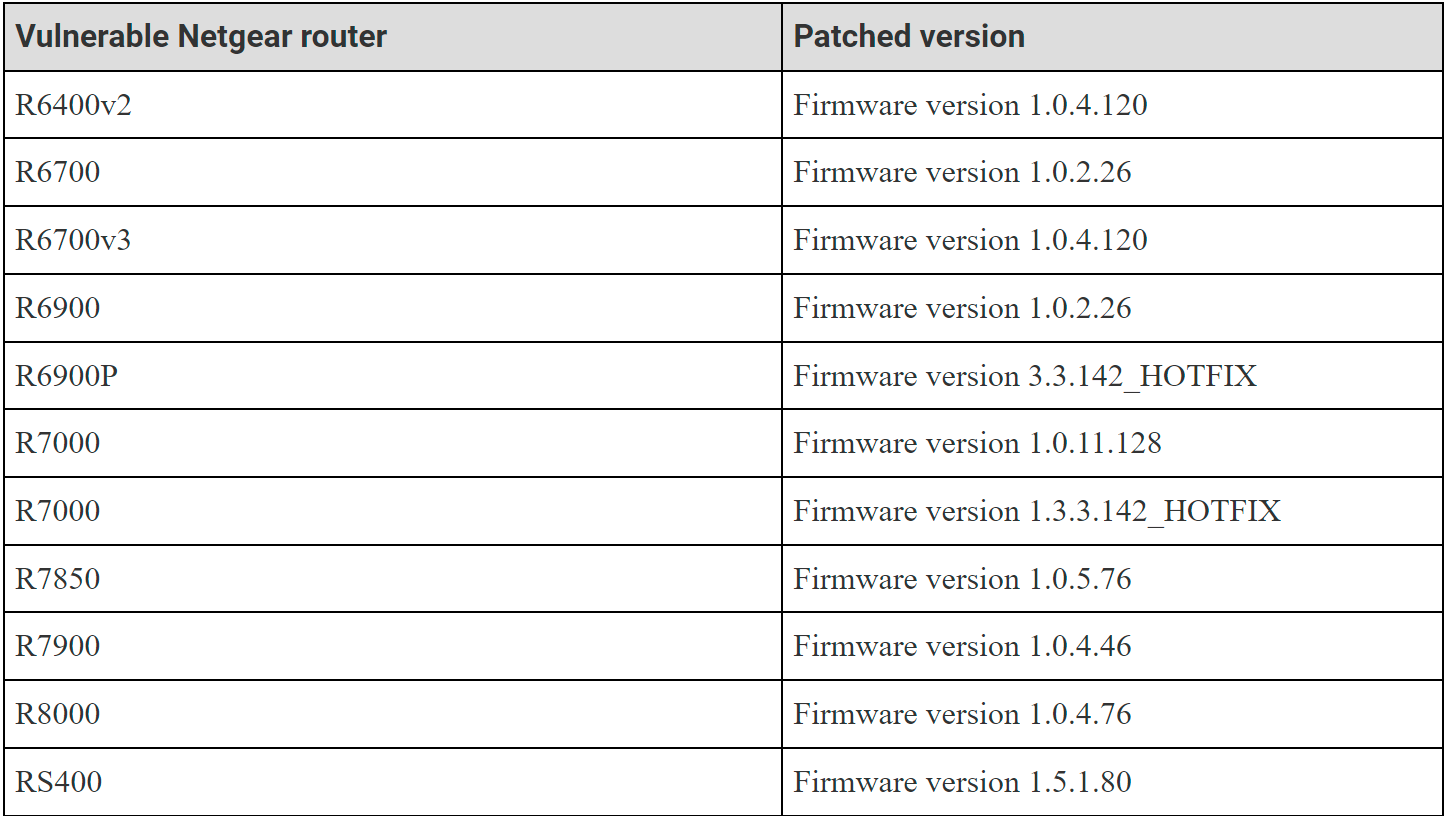The image size is (1448, 816).
Task: Click the R7900 model name
Action: pos(58,646)
